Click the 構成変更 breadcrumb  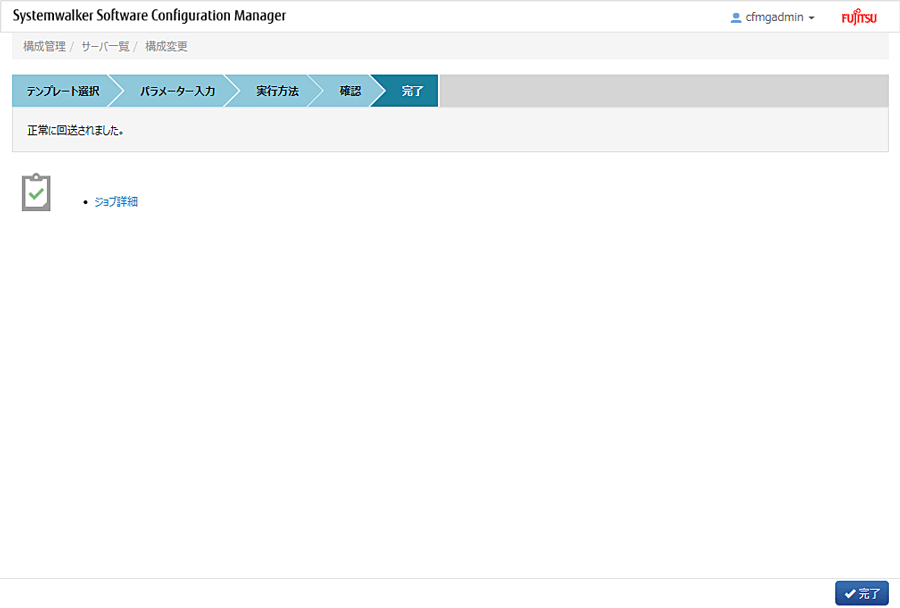pyautogui.click(x=166, y=47)
